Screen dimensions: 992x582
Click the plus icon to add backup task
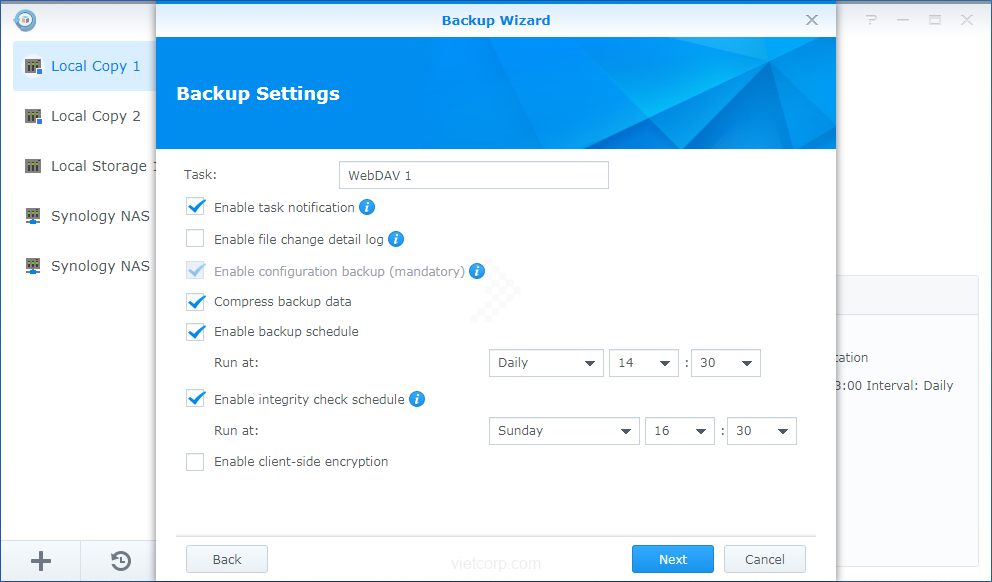[x=41, y=561]
